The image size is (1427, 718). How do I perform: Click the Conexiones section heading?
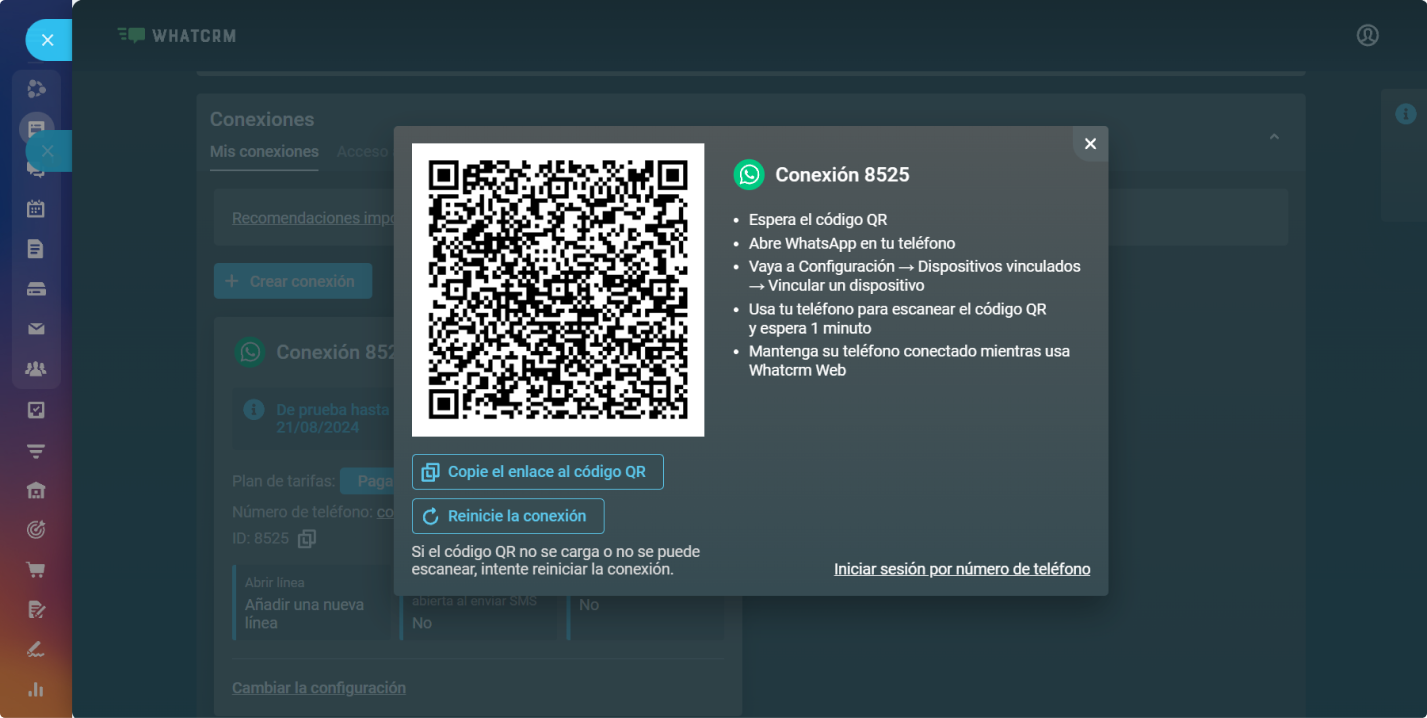[262, 119]
